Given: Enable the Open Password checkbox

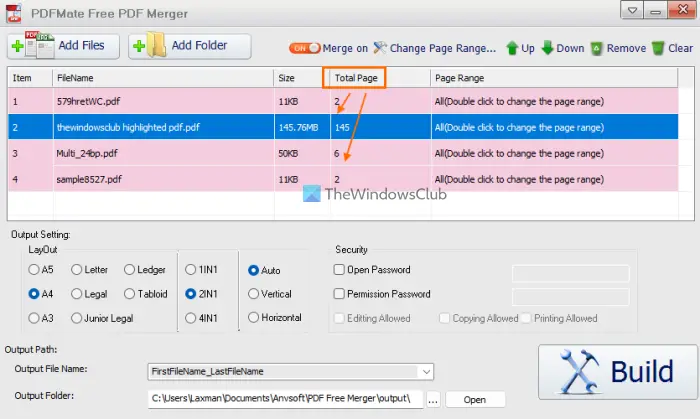Looking at the screenshot, I should click(339, 270).
